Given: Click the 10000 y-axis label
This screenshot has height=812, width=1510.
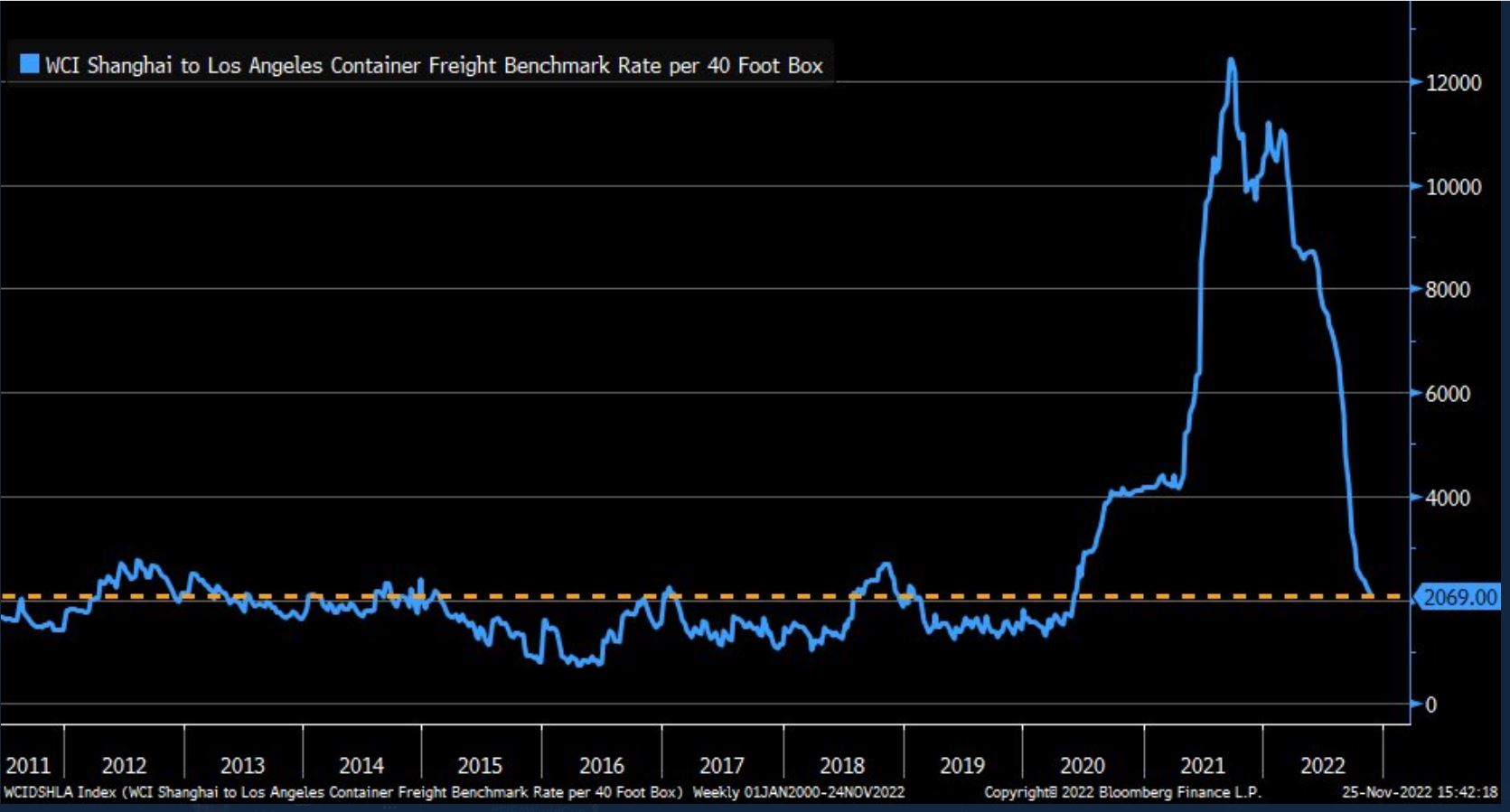Looking at the screenshot, I should pos(1453,187).
